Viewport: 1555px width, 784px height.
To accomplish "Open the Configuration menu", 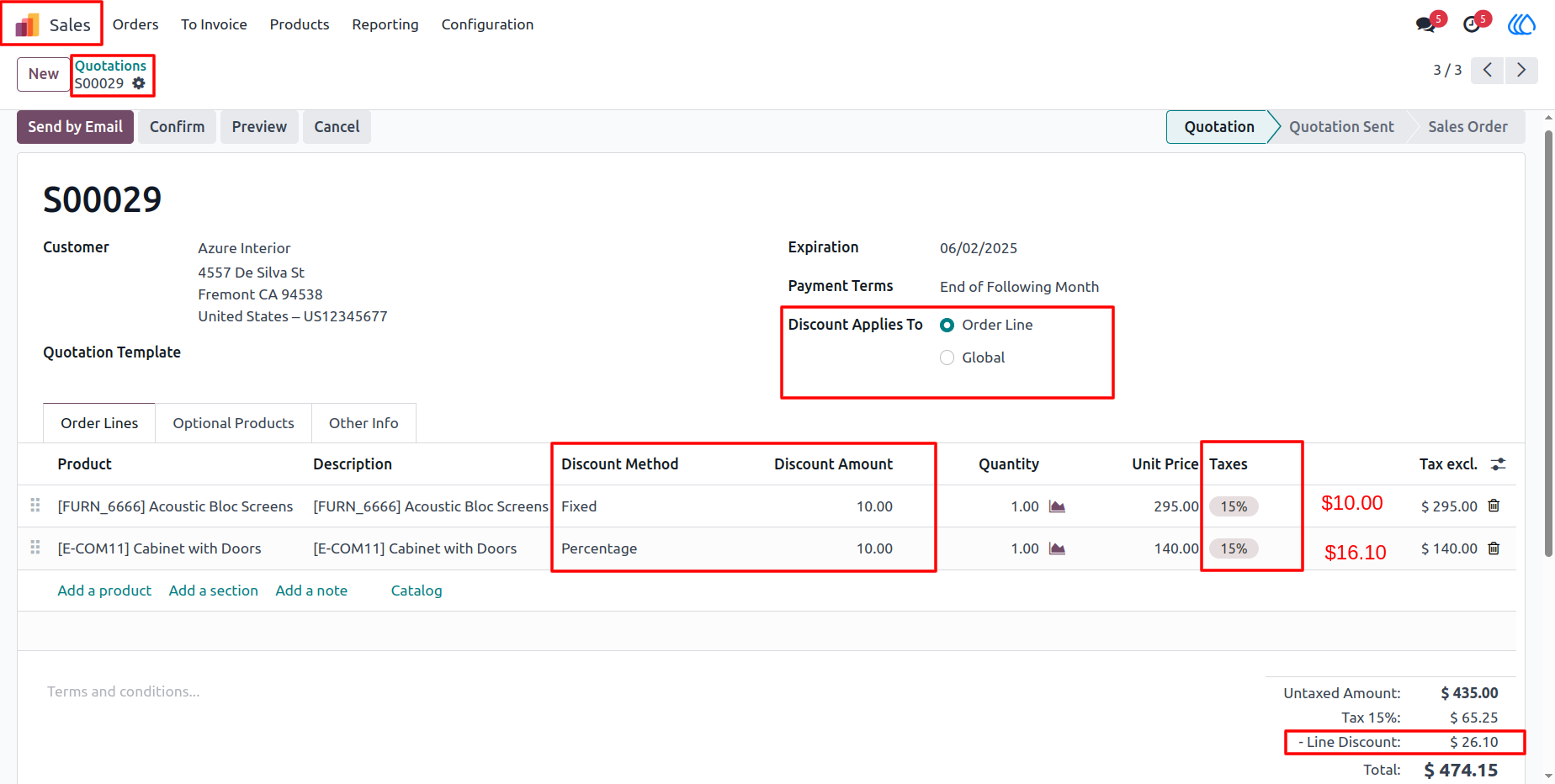I will pyautogui.click(x=487, y=24).
